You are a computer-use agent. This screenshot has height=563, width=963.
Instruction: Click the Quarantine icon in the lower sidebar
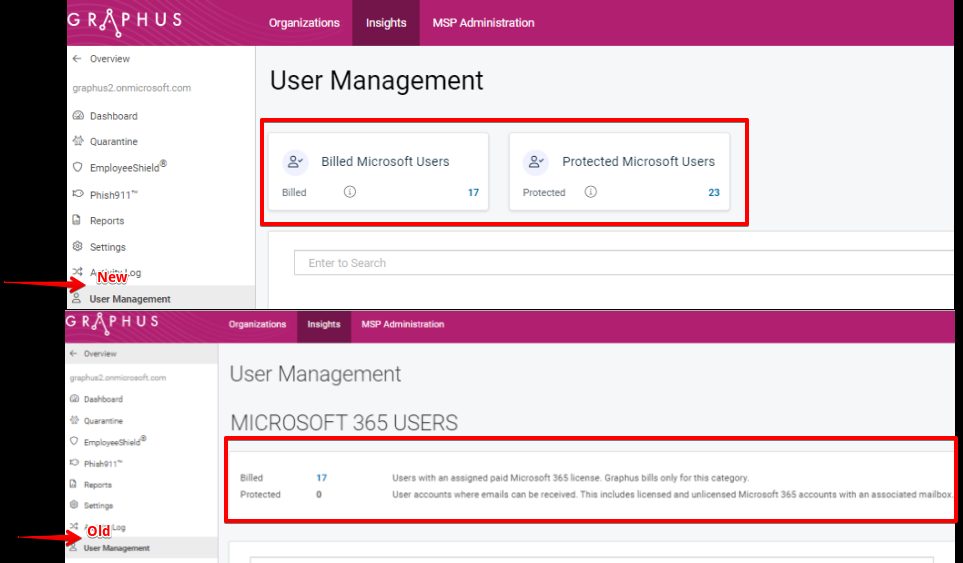click(x=74, y=420)
